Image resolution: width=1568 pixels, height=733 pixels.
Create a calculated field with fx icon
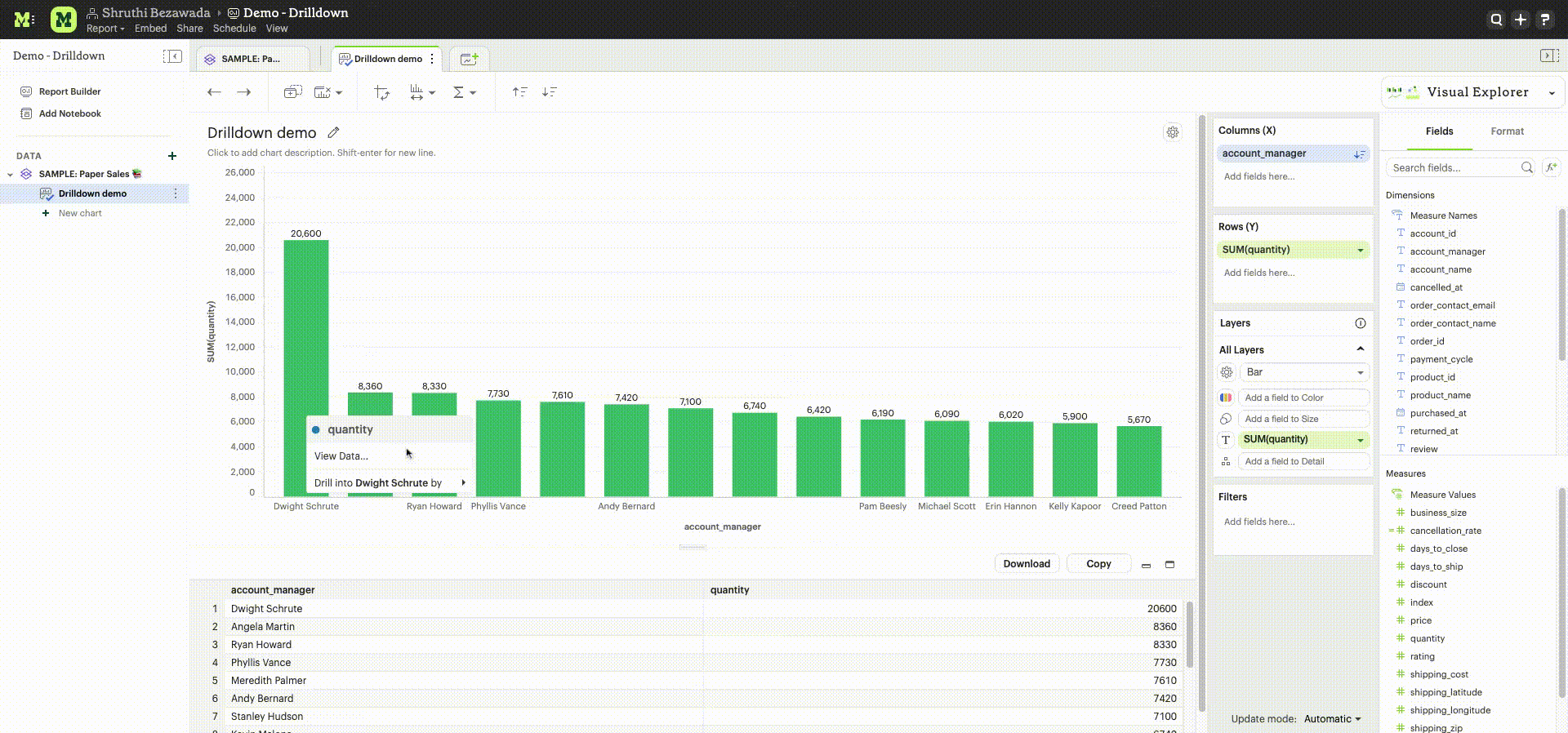click(x=1551, y=167)
